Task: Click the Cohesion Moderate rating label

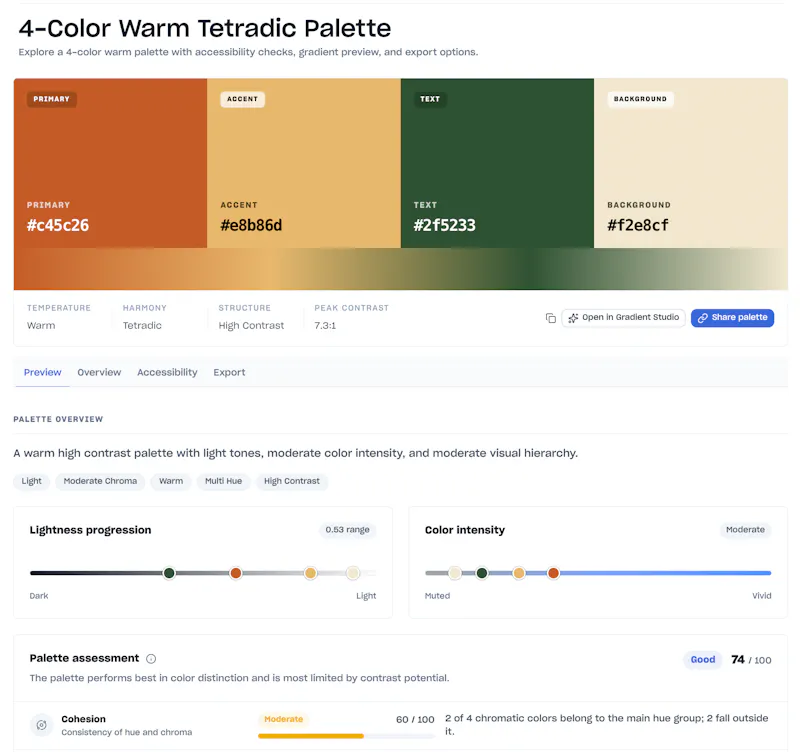Action: tap(284, 719)
